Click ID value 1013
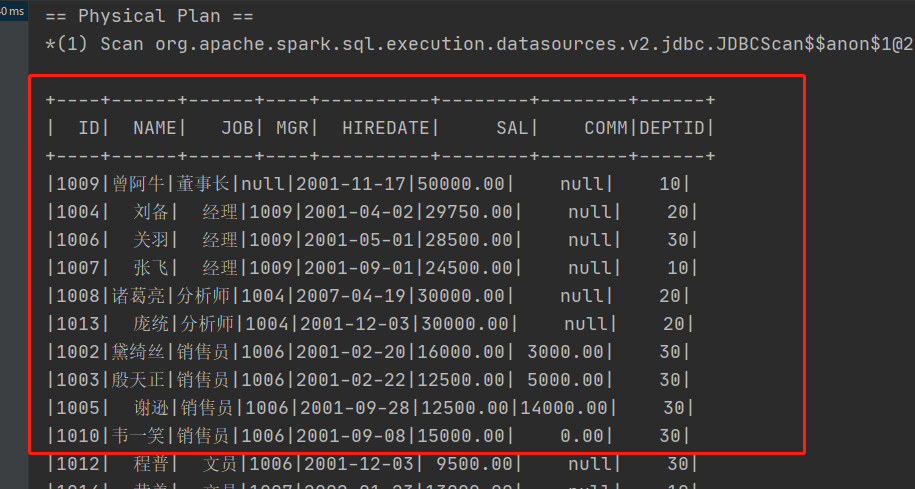The width and height of the screenshot is (915, 489). coord(78,324)
